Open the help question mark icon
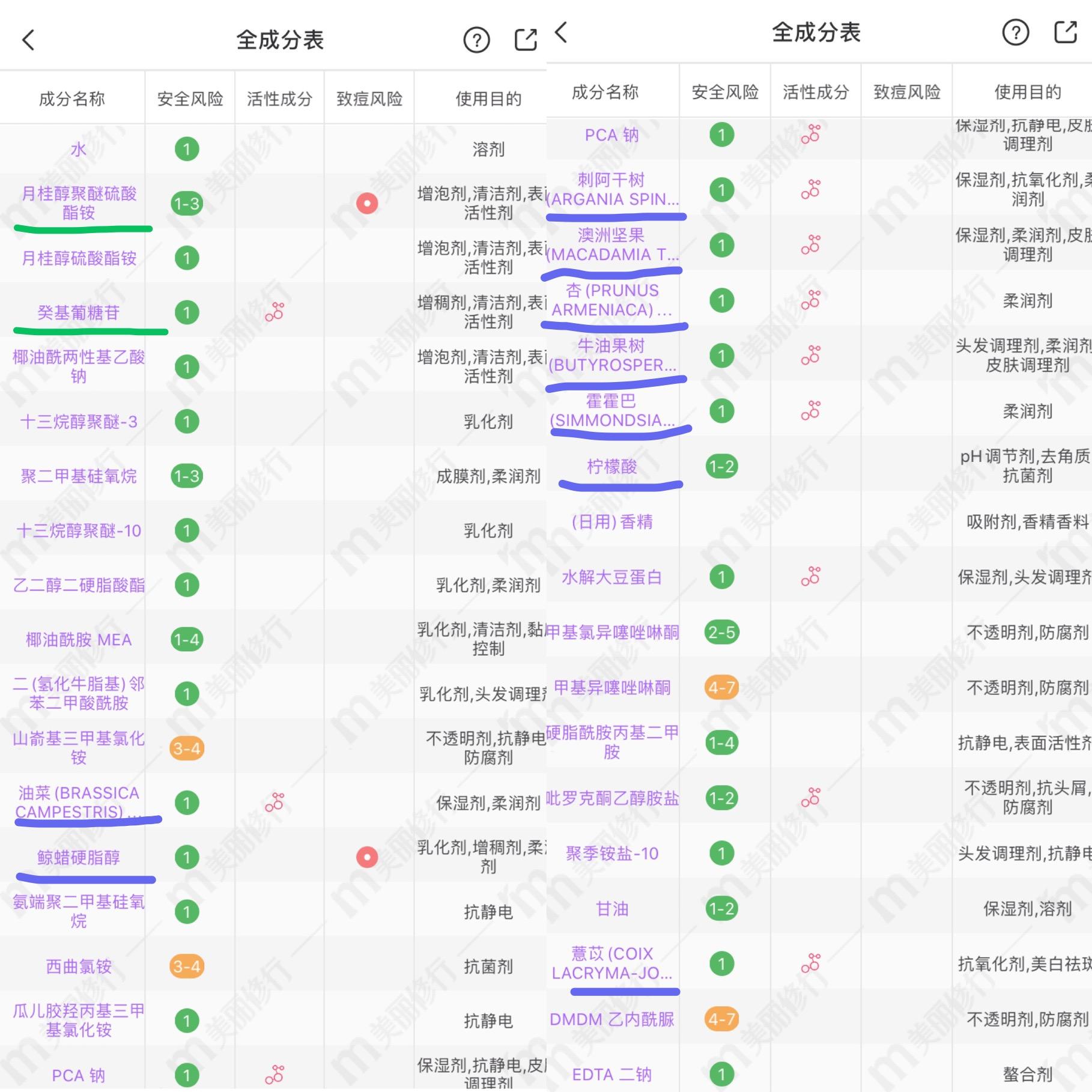 476,40
